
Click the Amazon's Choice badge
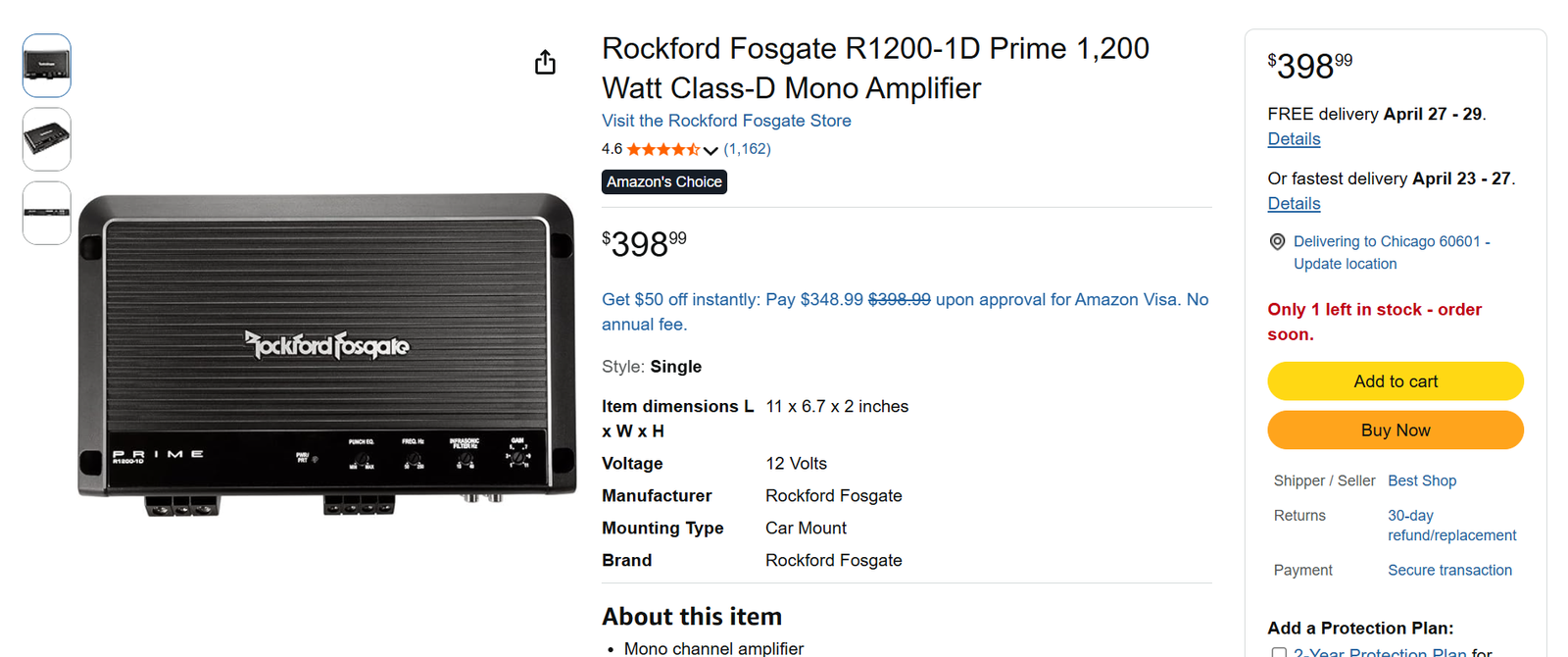[x=663, y=182]
